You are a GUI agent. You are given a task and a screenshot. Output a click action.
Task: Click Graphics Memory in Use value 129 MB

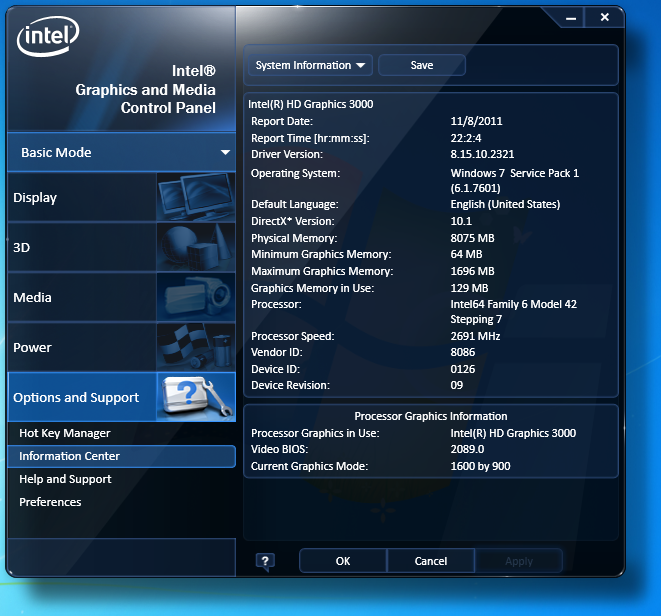click(469, 288)
